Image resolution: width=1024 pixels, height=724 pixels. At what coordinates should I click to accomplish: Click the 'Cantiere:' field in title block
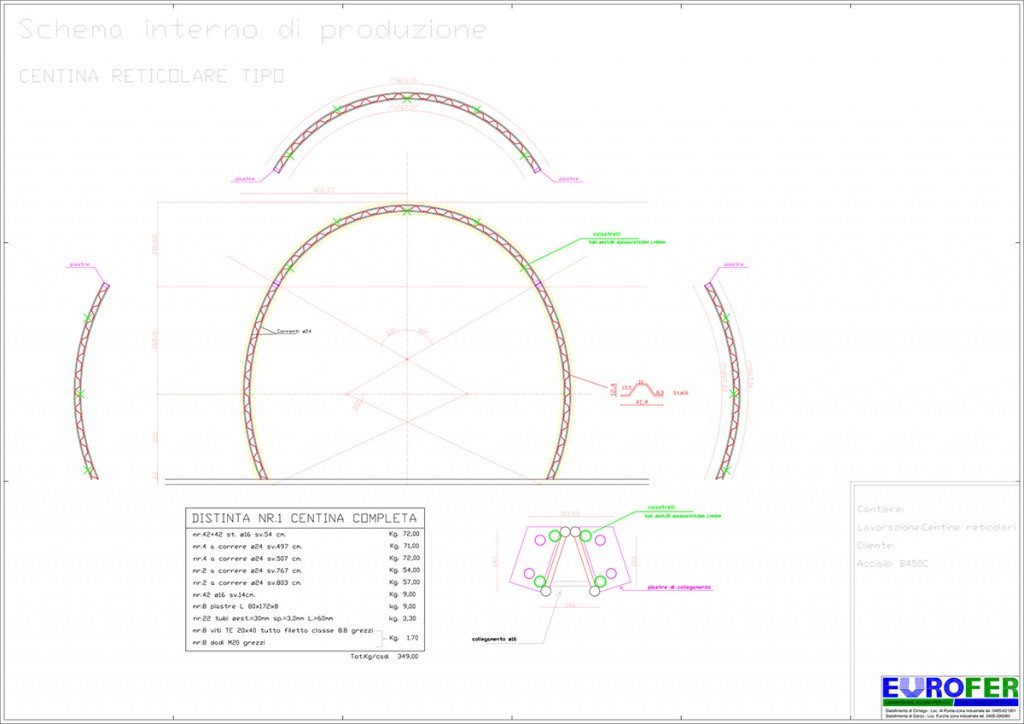(x=881, y=508)
